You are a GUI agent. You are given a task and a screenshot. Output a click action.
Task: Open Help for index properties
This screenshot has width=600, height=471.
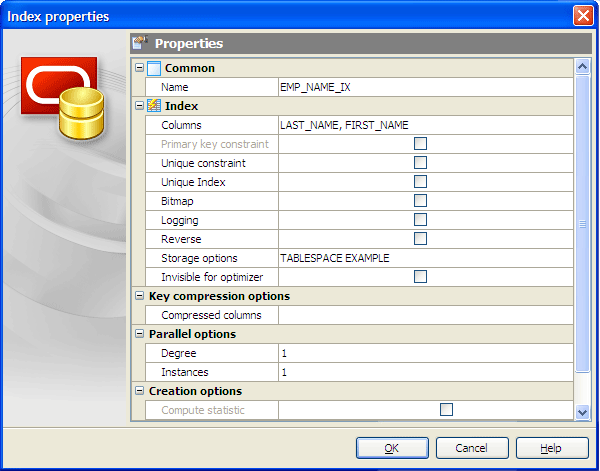pyautogui.click(x=551, y=448)
